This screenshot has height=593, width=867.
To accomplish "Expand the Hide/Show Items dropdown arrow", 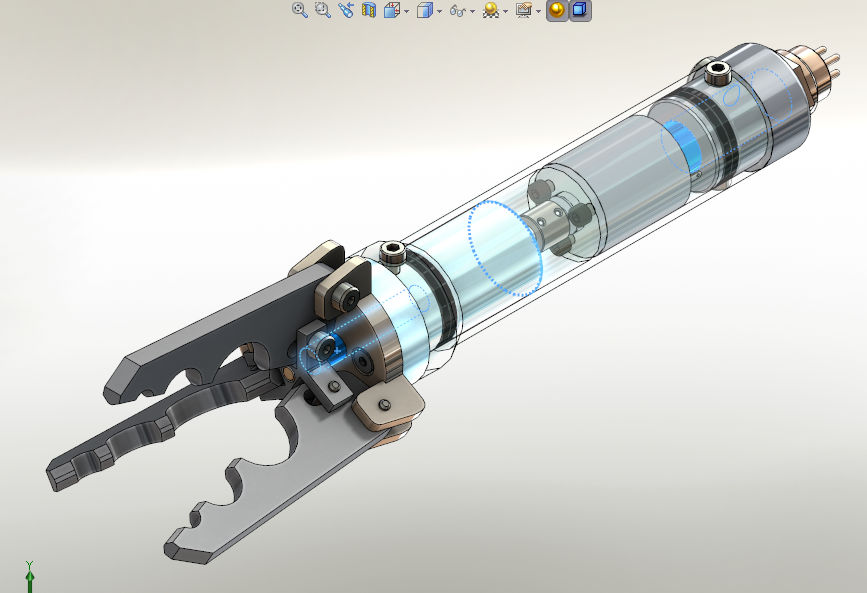I will click(x=472, y=11).
